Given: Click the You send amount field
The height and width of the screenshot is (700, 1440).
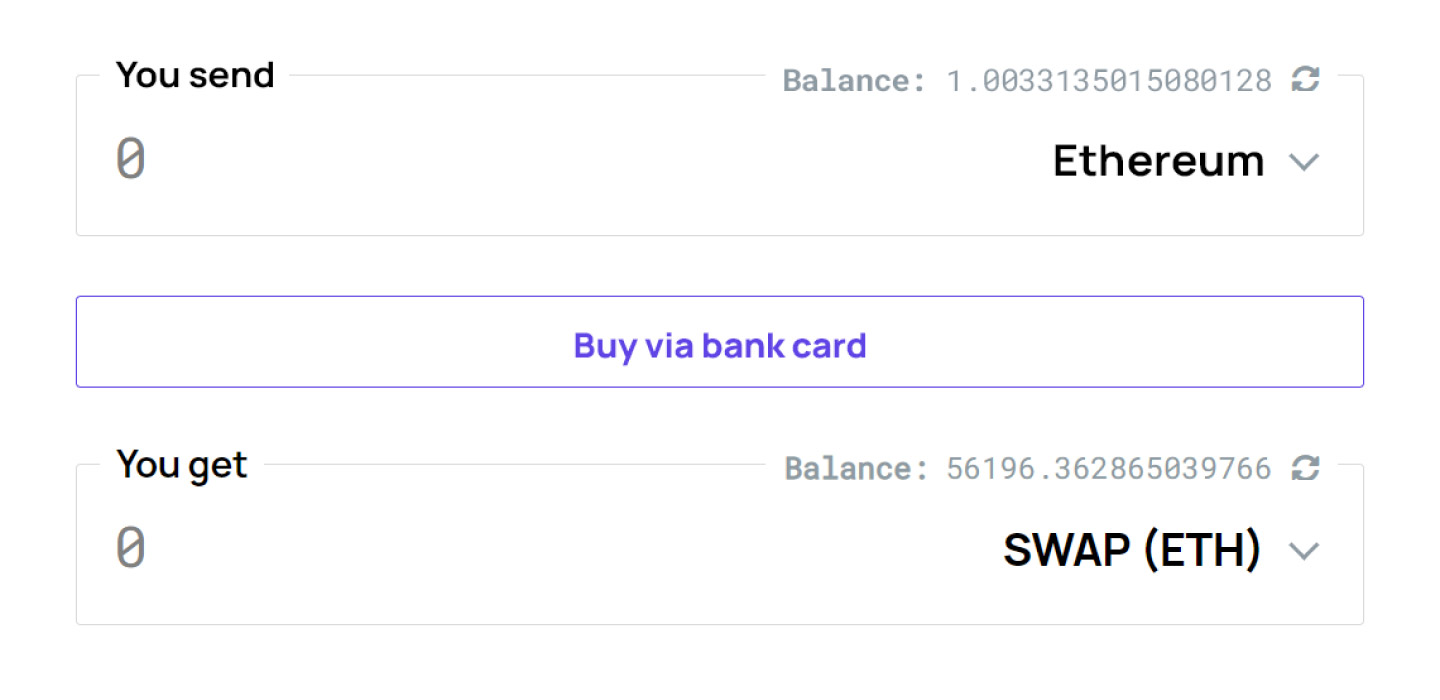Looking at the screenshot, I should coord(400,158).
